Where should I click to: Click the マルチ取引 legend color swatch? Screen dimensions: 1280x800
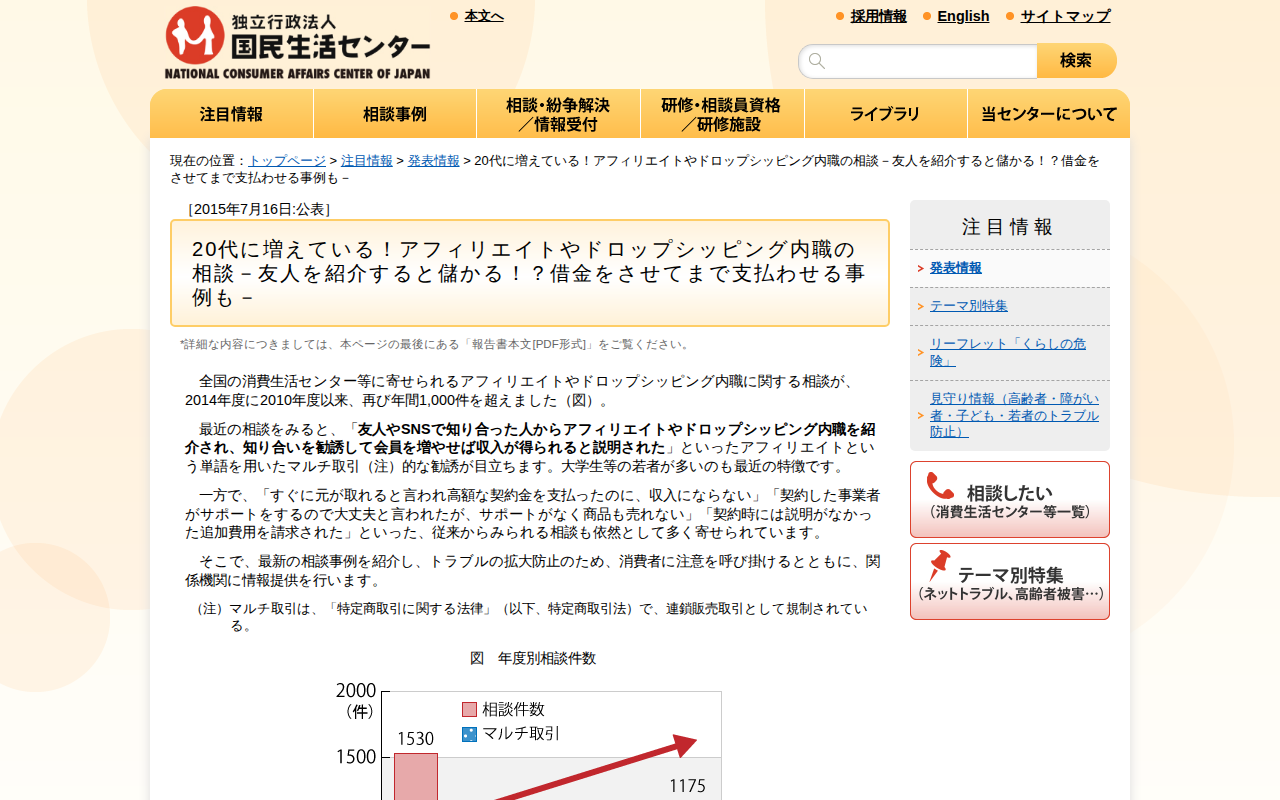click(x=469, y=734)
